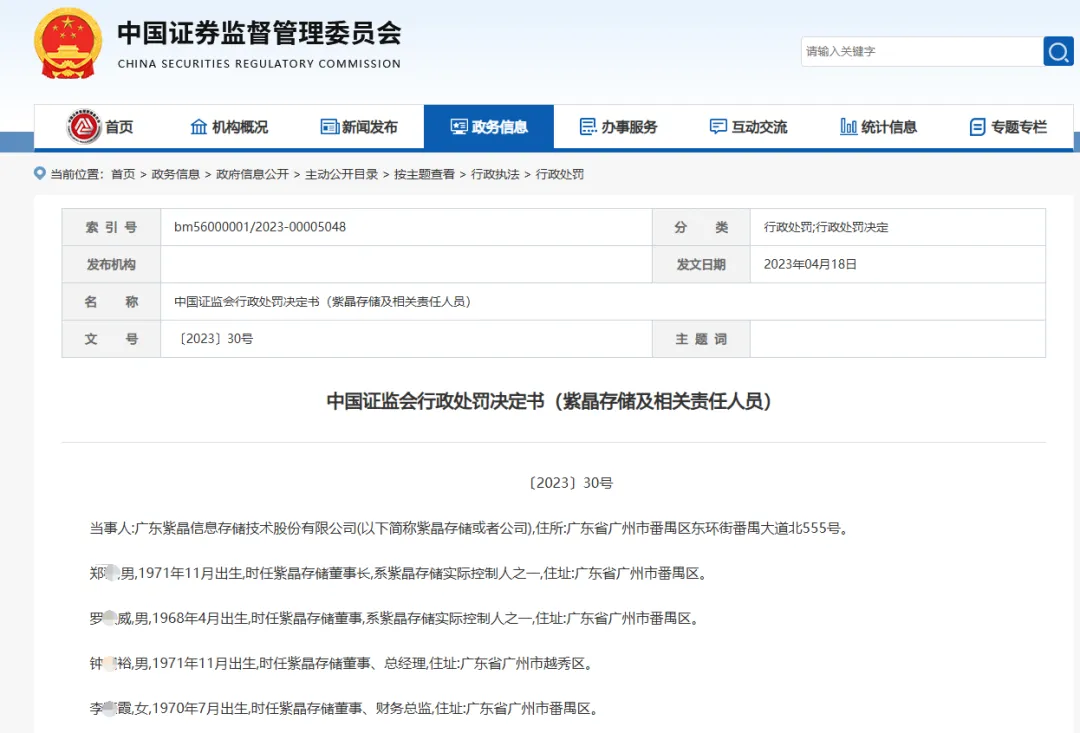
Task: Click the document icon beside 办事服务
Action: click(588, 127)
